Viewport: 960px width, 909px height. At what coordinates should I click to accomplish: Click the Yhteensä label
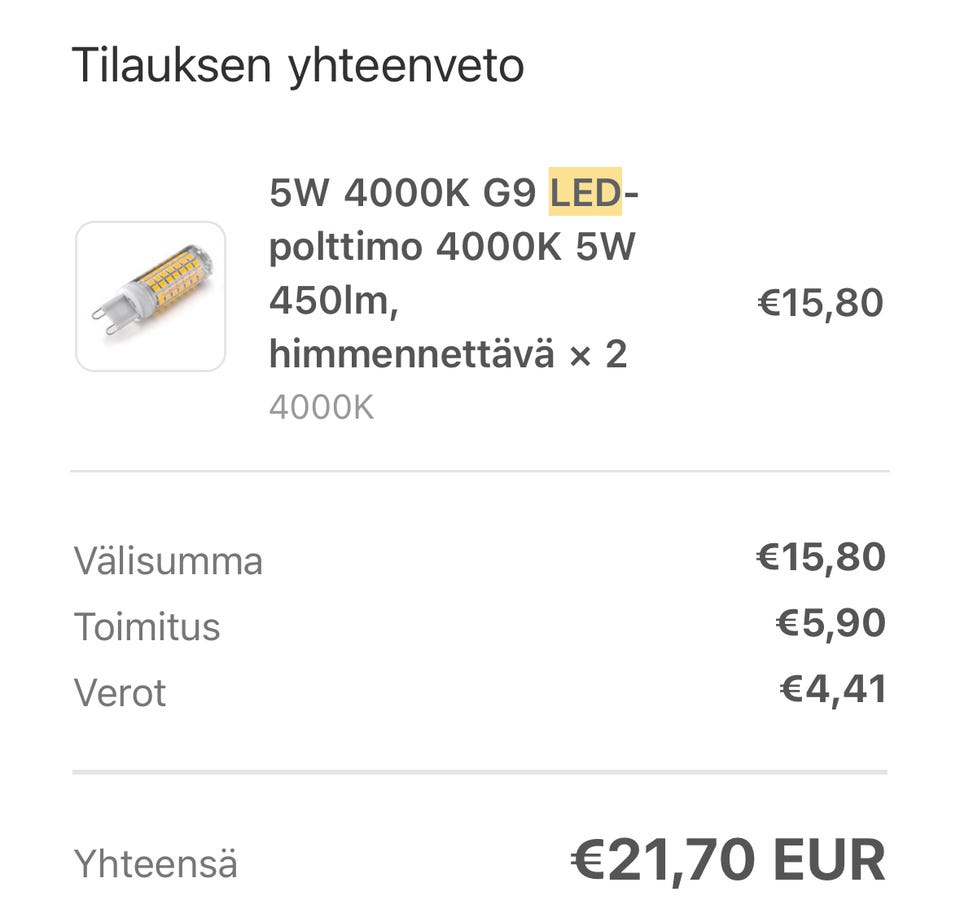point(155,864)
